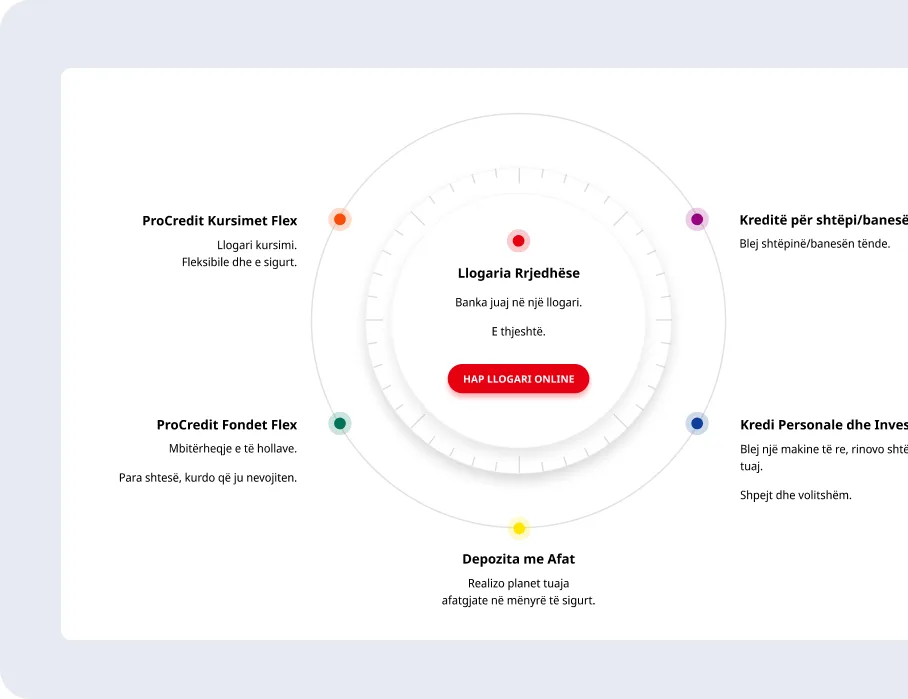Click the purple Kreditë për shtëpi dot
The image size is (908, 699).
697,219
